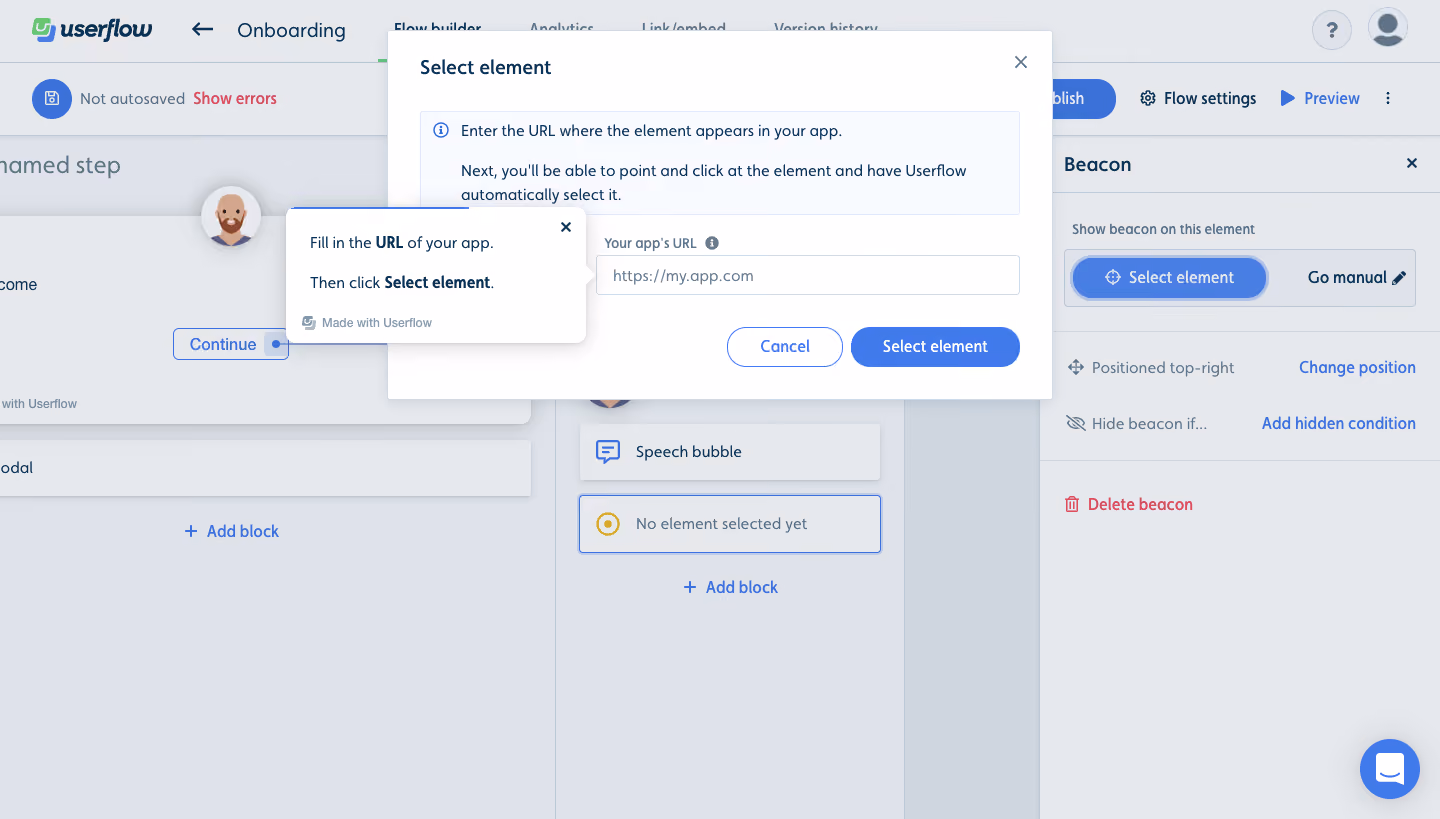1440x819 pixels.
Task: Open Flow settings
Action: (1198, 98)
